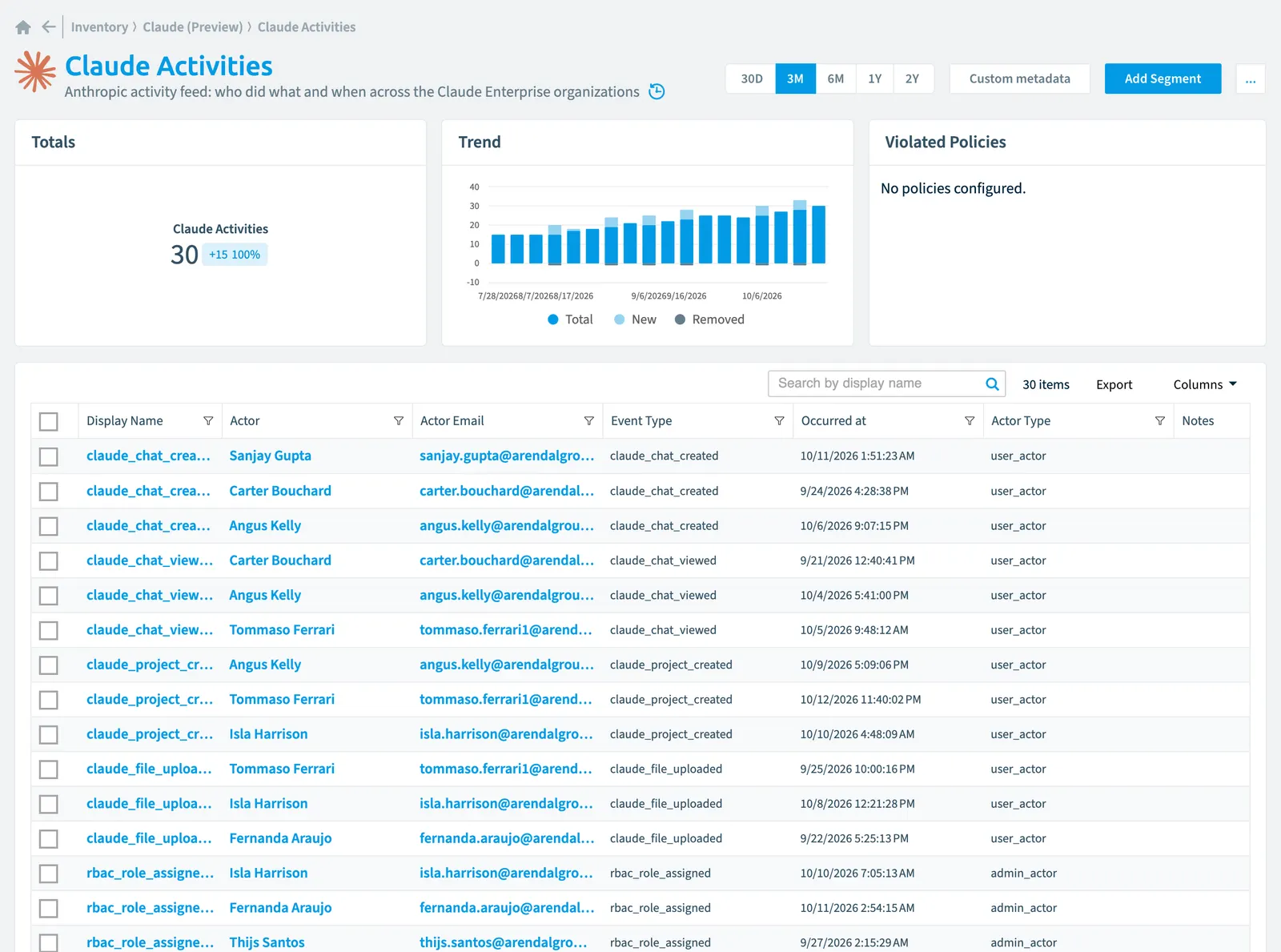Screen dimensions: 1281x952
Task: Filter the Display Name column
Action: click(208, 421)
